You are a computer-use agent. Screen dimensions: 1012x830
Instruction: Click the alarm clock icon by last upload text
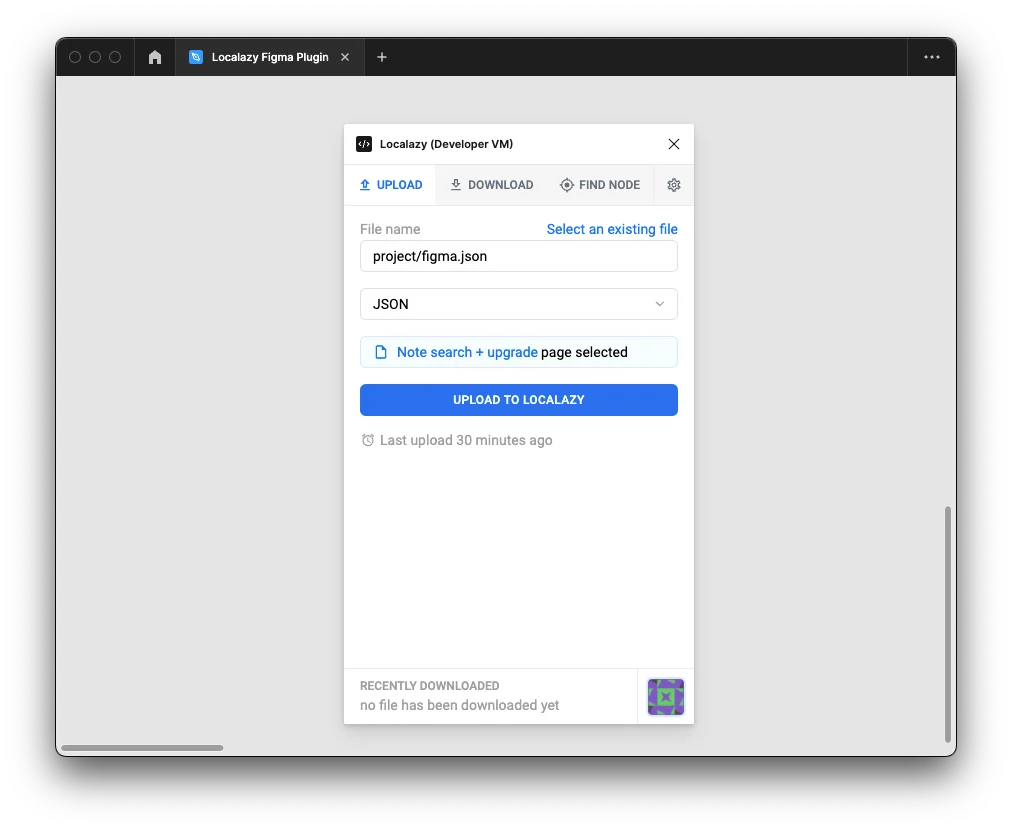(367, 440)
